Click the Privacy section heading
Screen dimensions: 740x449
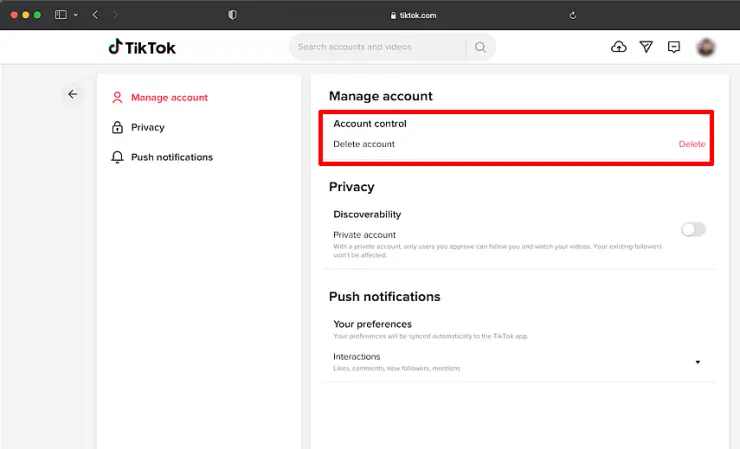[352, 187]
